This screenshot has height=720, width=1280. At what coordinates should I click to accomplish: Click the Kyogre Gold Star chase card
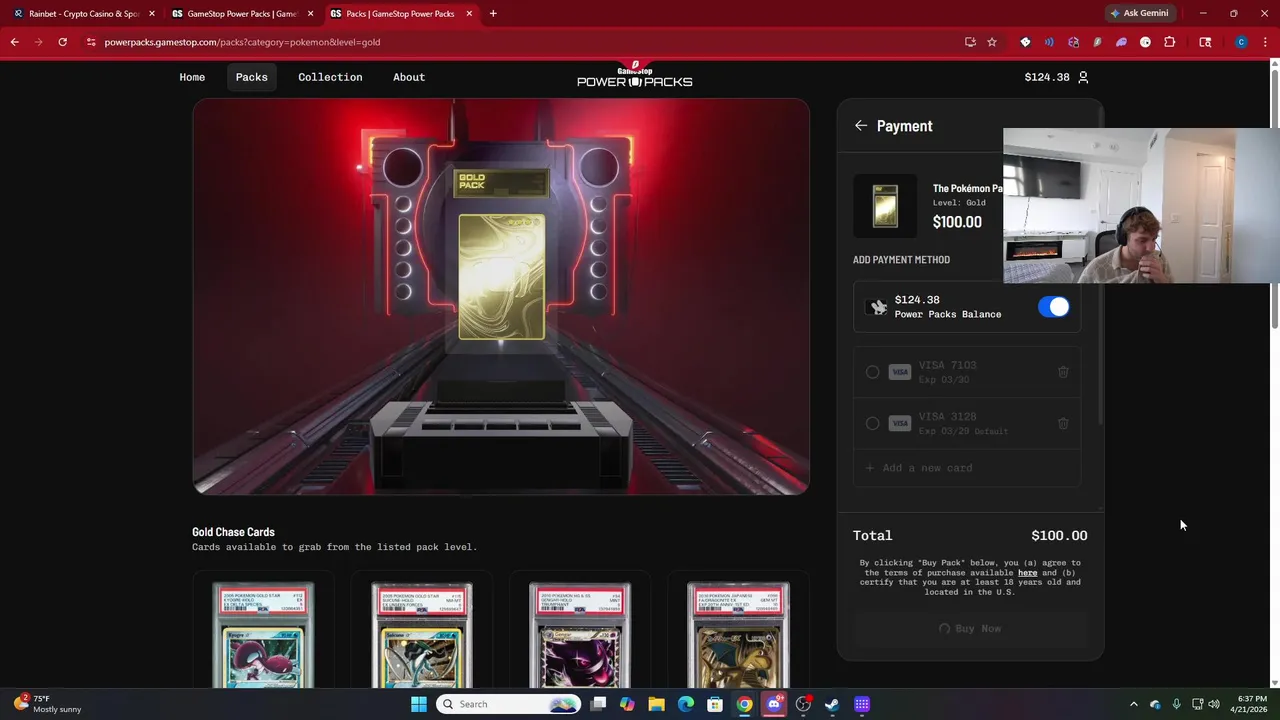coord(263,636)
